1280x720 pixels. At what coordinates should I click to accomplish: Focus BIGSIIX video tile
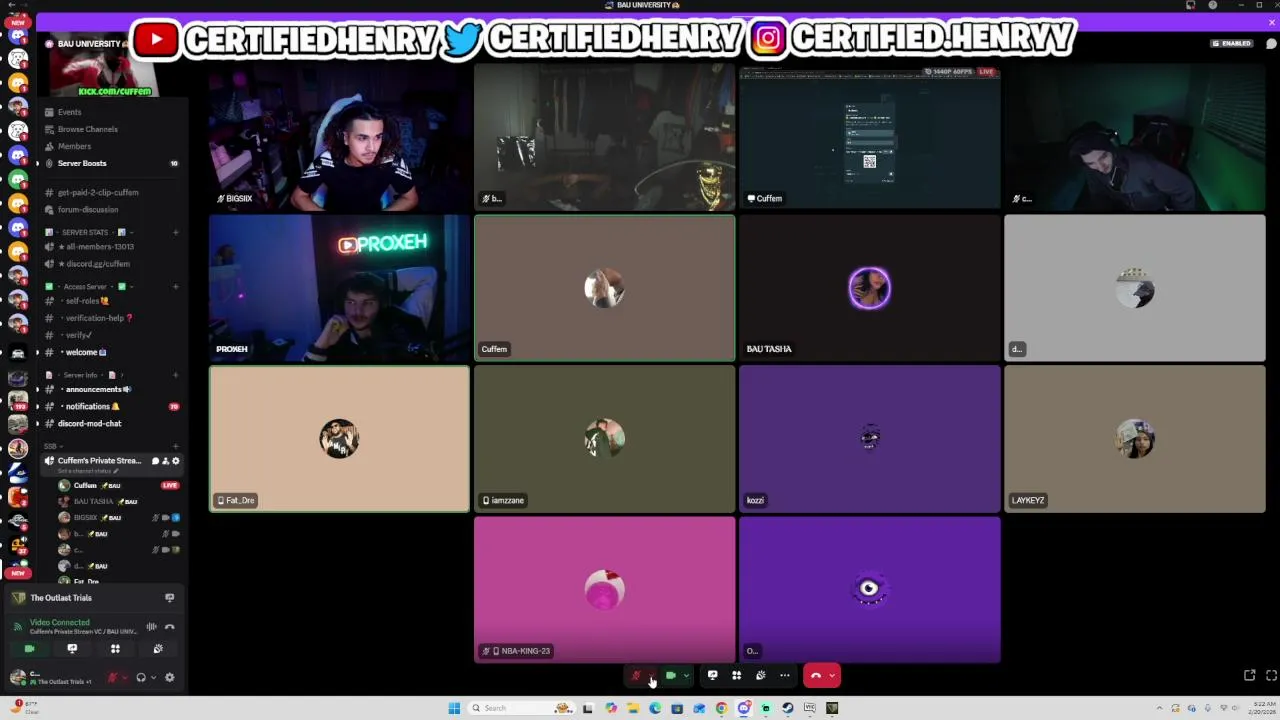pyautogui.click(x=339, y=137)
